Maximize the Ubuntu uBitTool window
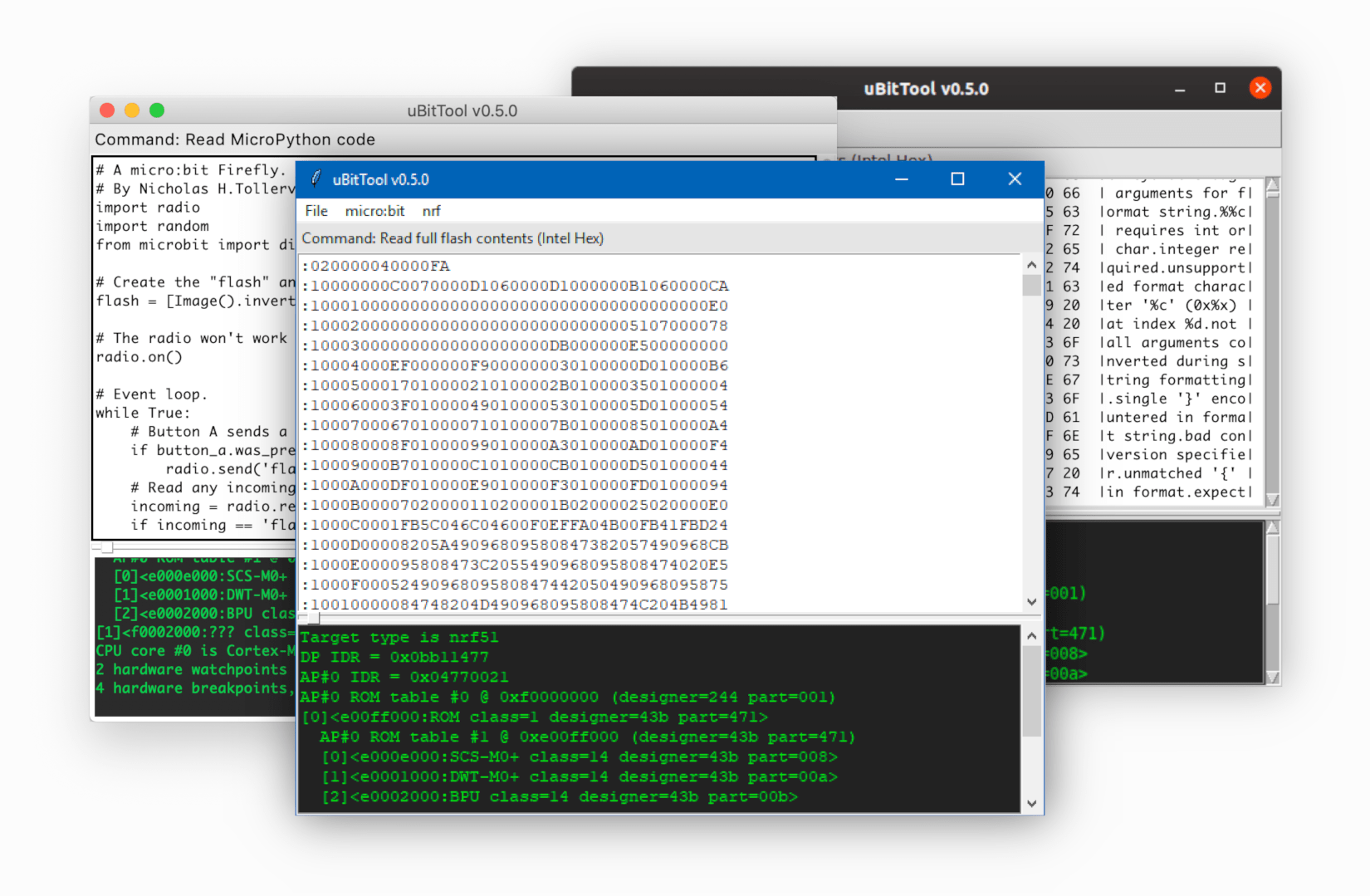The width and height of the screenshot is (1370, 896). pos(1220,88)
